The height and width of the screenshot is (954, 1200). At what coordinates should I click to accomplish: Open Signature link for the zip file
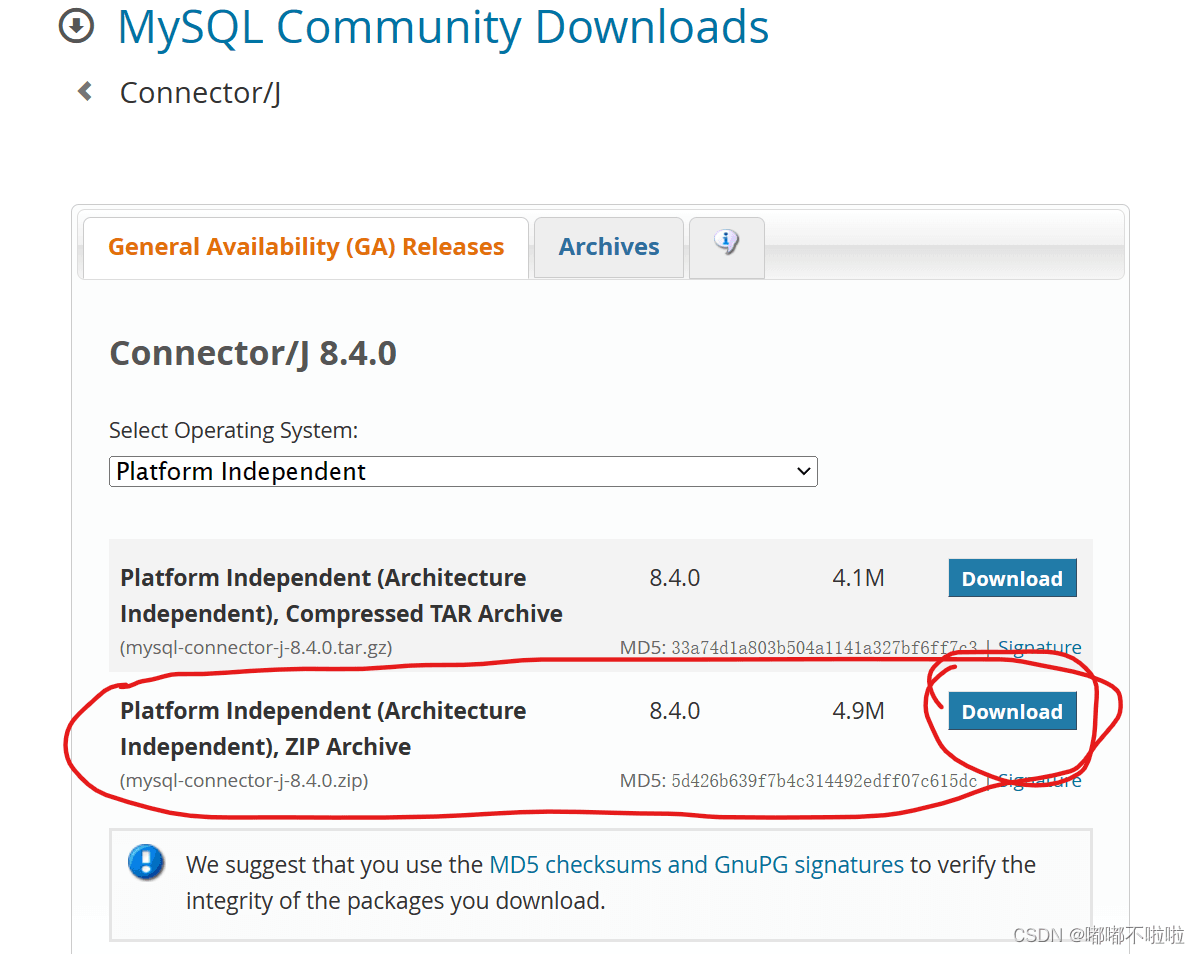point(1039,781)
